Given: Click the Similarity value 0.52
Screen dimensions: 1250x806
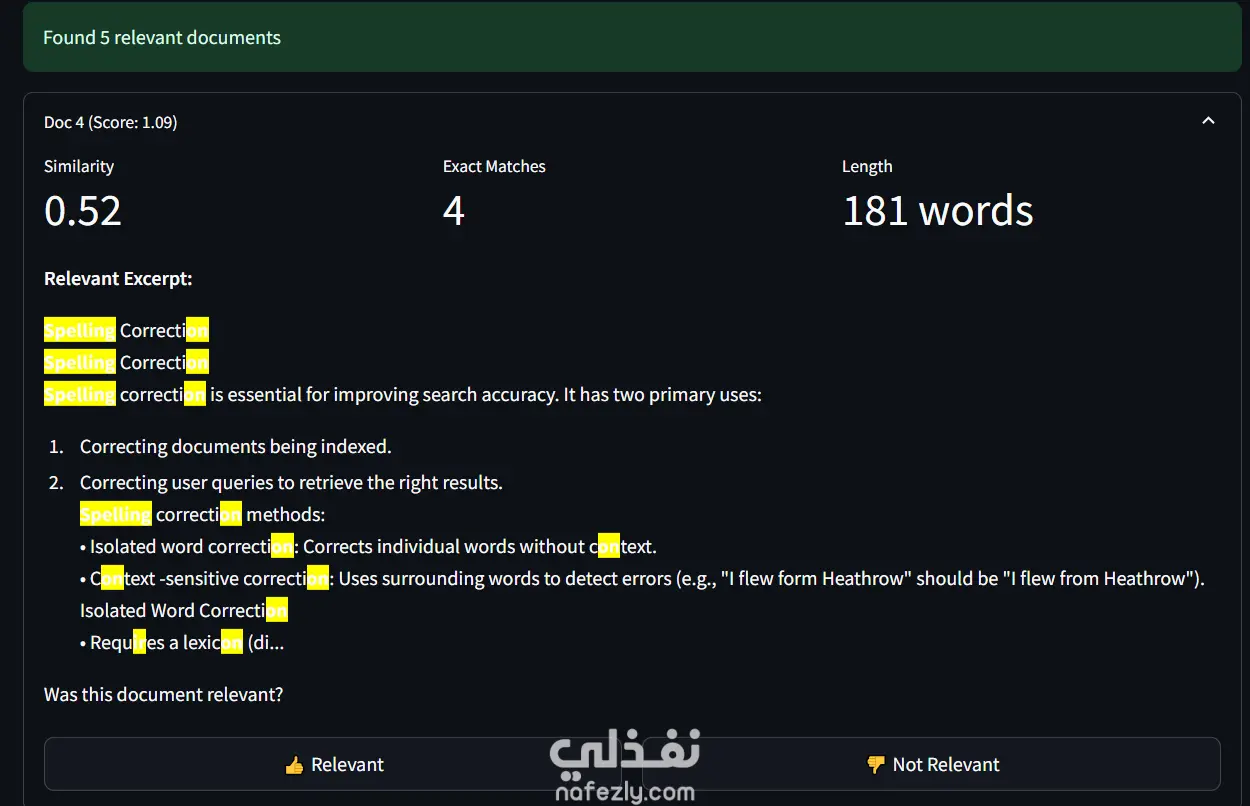Looking at the screenshot, I should point(83,210).
